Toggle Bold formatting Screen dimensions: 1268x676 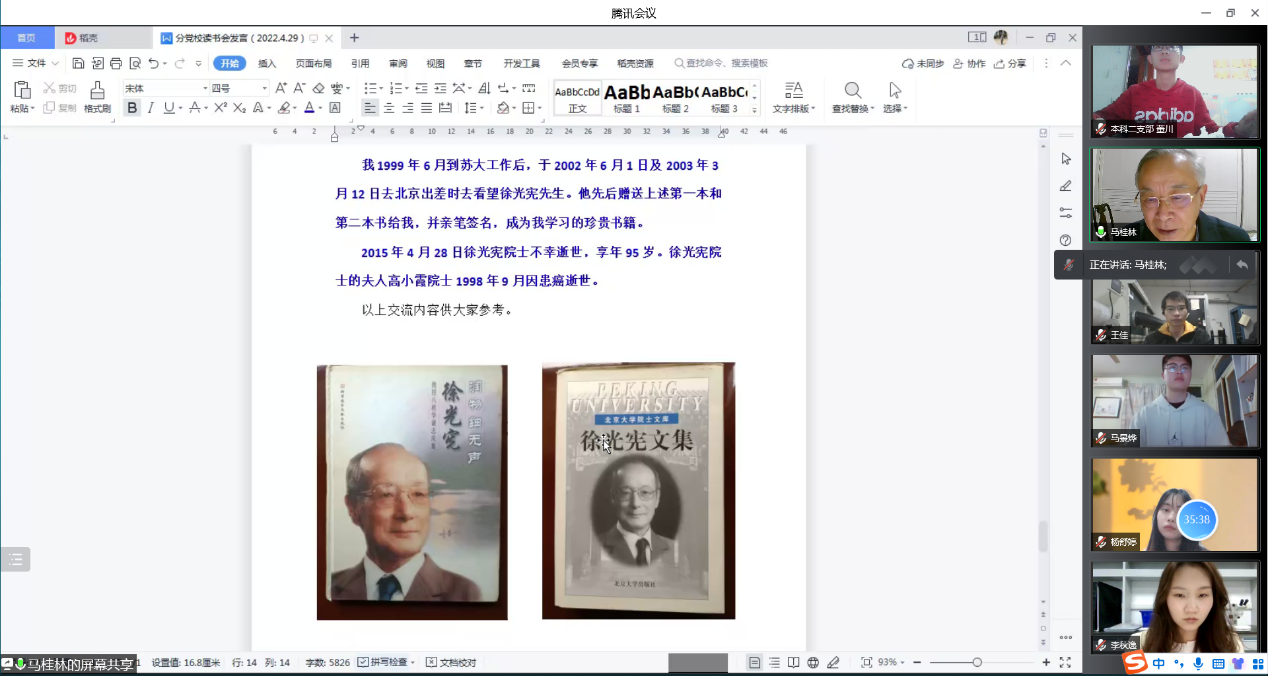point(132,108)
